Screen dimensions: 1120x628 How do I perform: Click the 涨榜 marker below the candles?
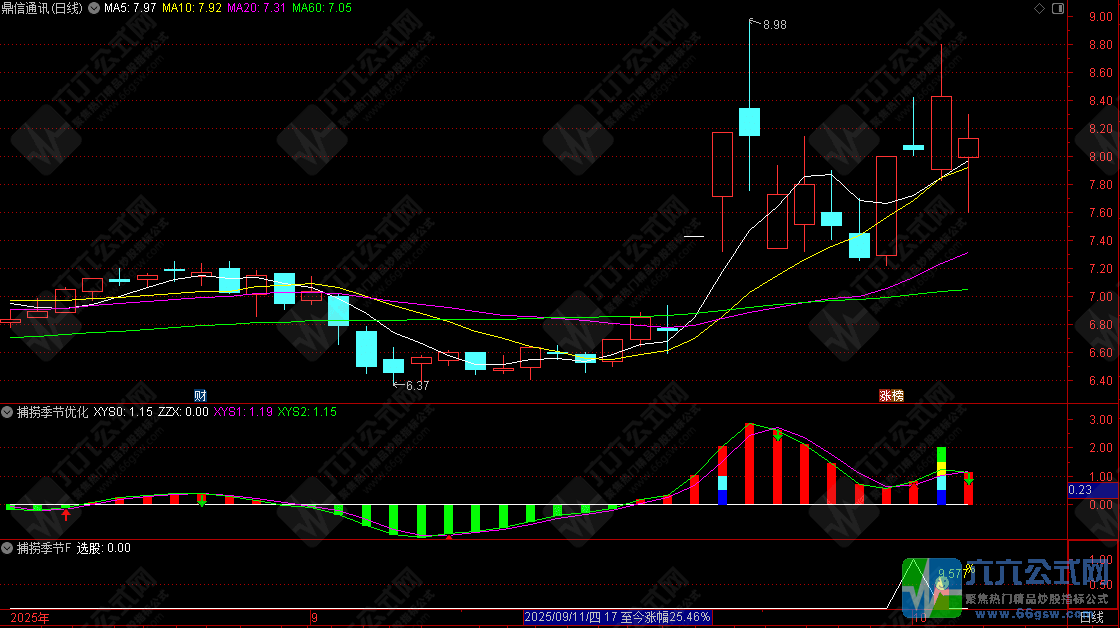click(x=890, y=395)
